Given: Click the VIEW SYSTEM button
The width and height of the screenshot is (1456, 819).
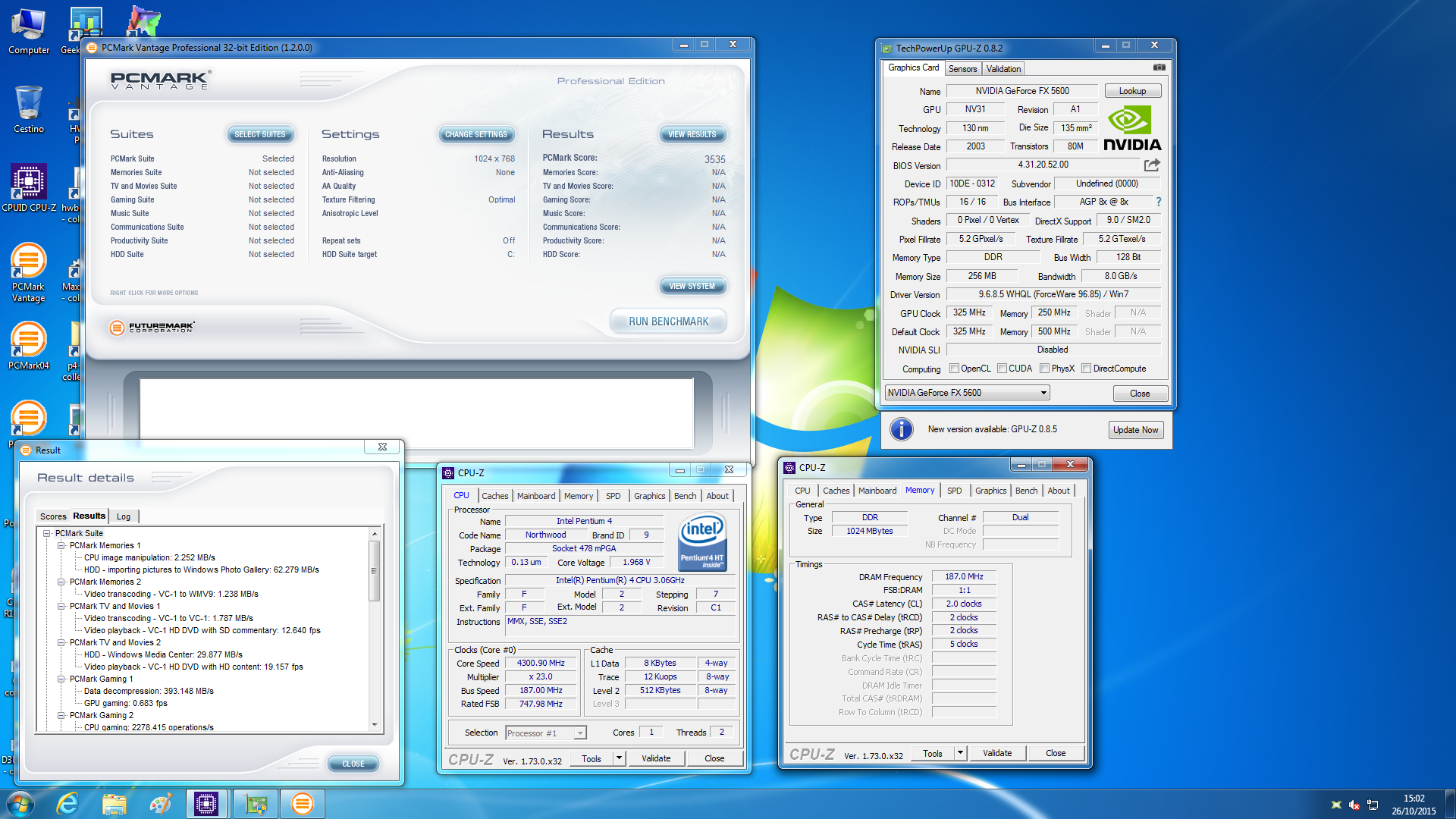Looking at the screenshot, I should click(692, 286).
